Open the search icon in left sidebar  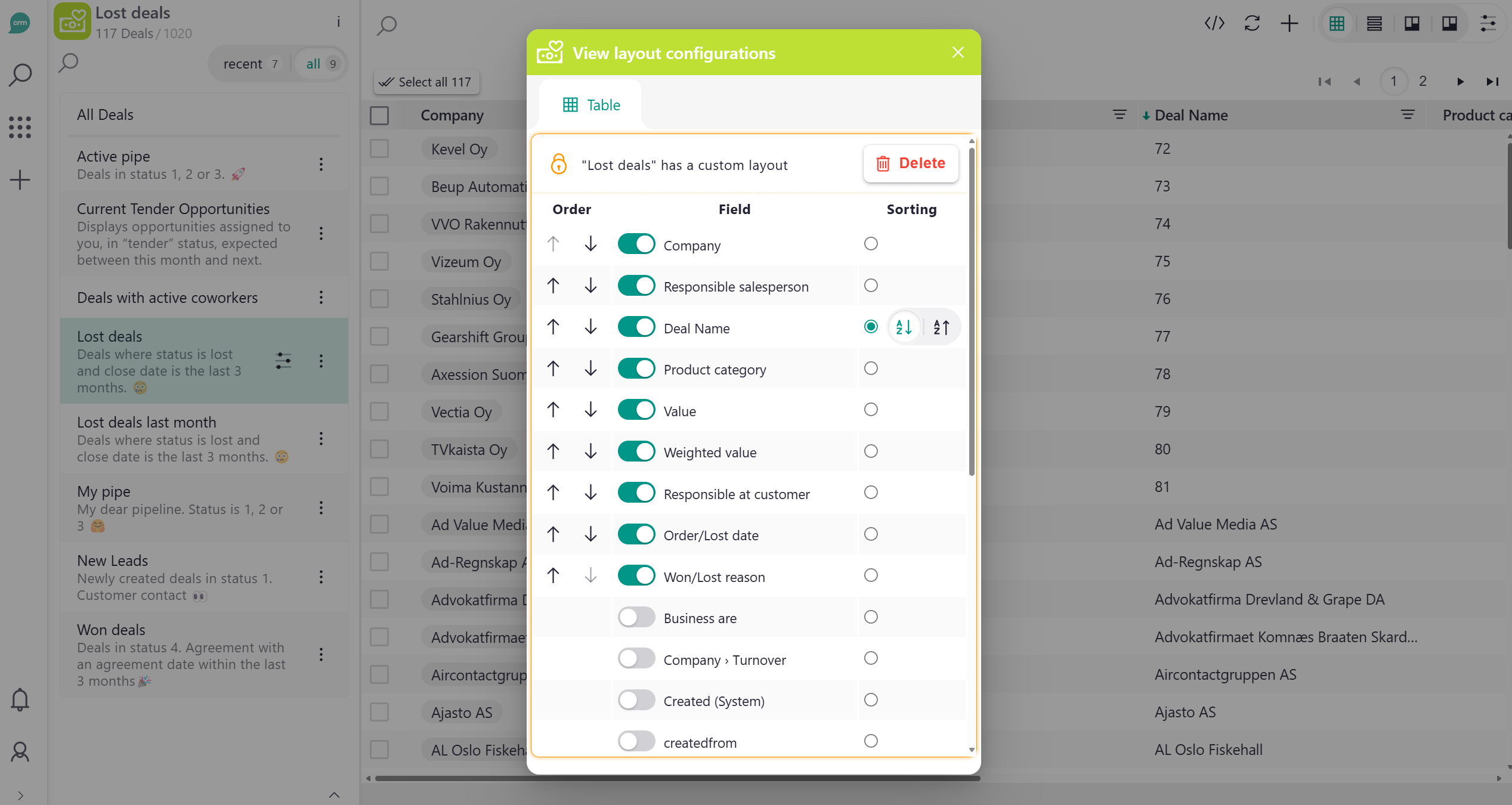pyautogui.click(x=20, y=75)
